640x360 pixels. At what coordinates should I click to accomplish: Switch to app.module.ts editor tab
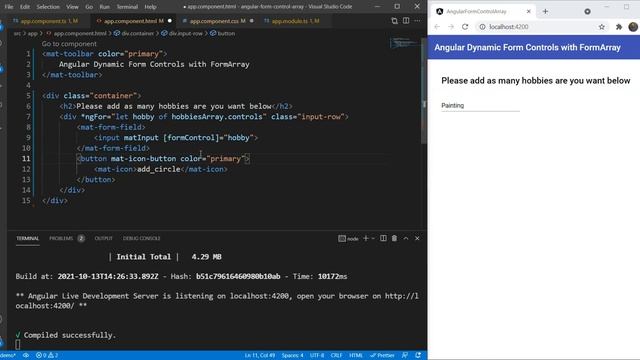295,21
